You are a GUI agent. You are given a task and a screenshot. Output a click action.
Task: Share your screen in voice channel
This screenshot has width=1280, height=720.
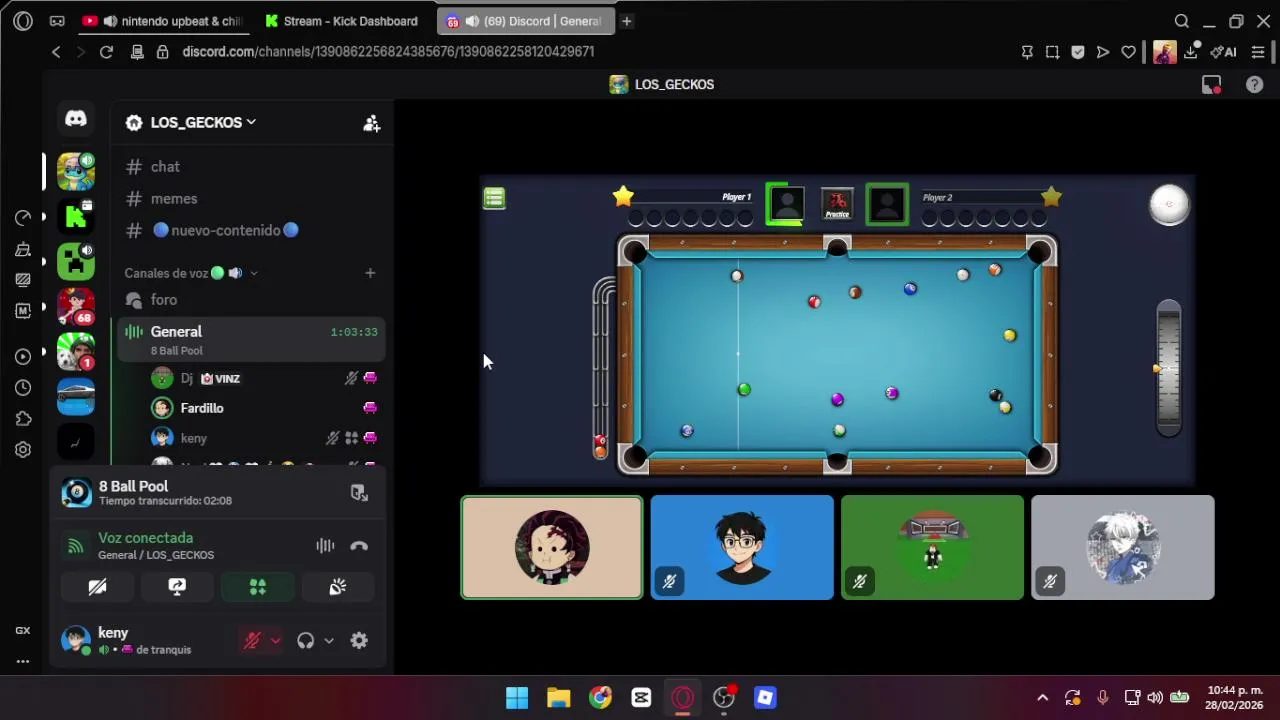click(x=177, y=587)
